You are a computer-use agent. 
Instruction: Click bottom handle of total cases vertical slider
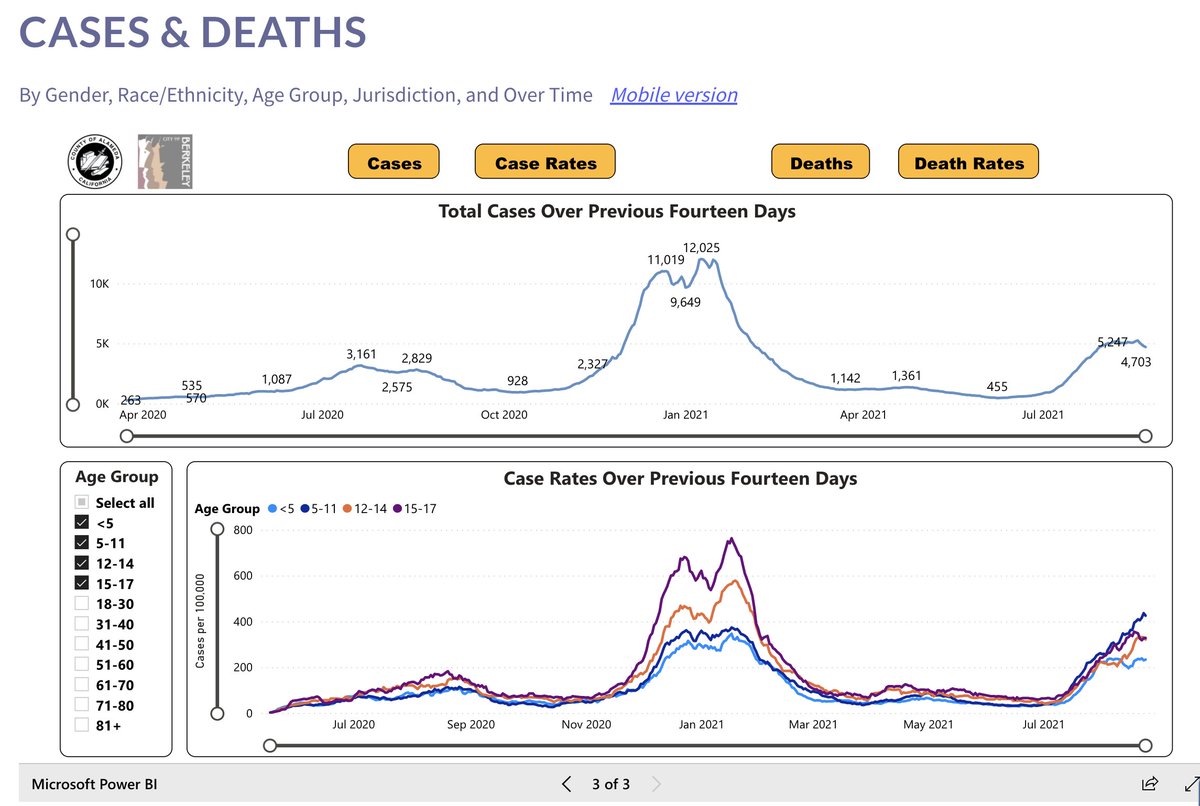[72, 404]
